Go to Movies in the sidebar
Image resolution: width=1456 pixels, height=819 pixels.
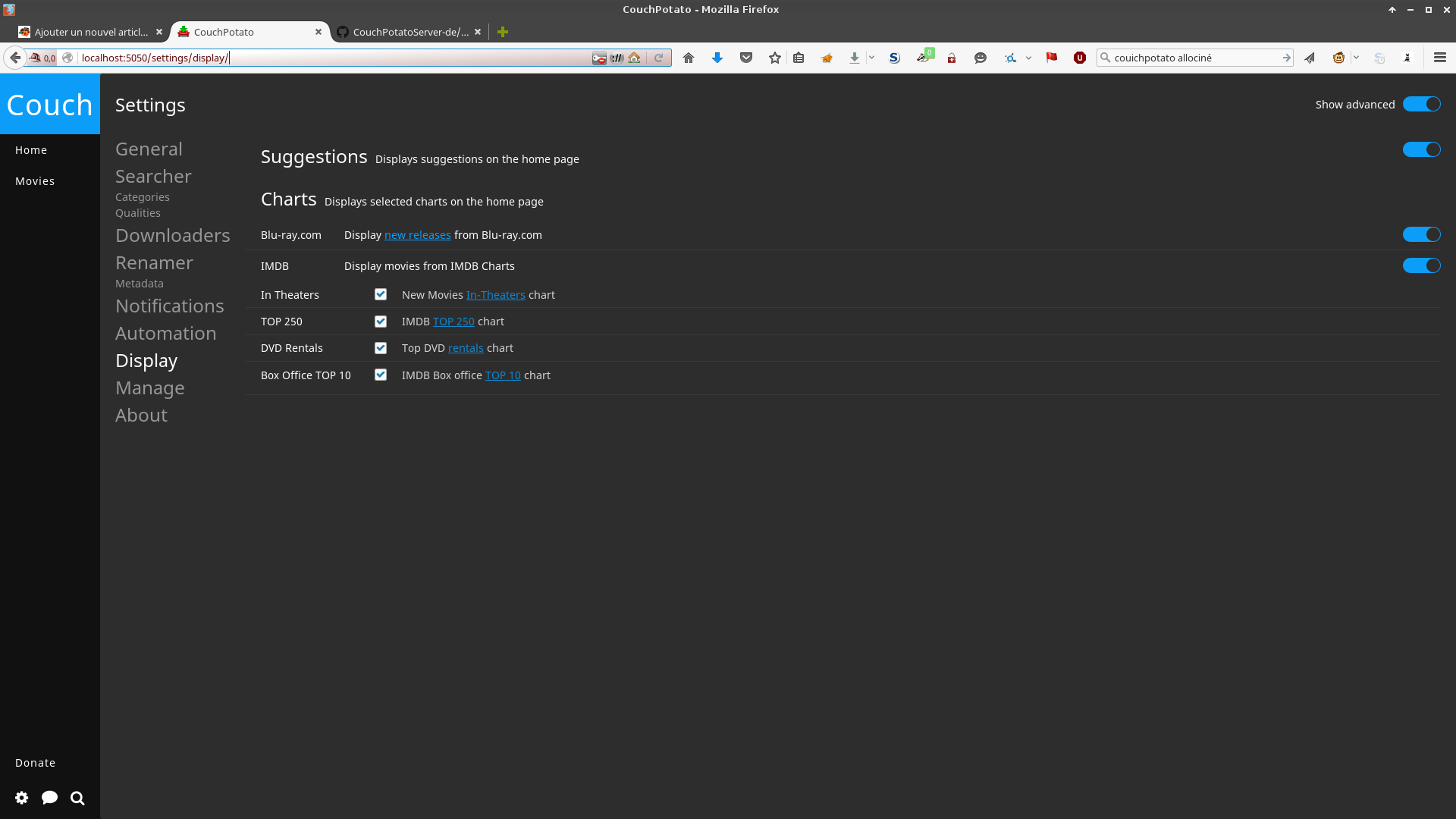coord(35,181)
